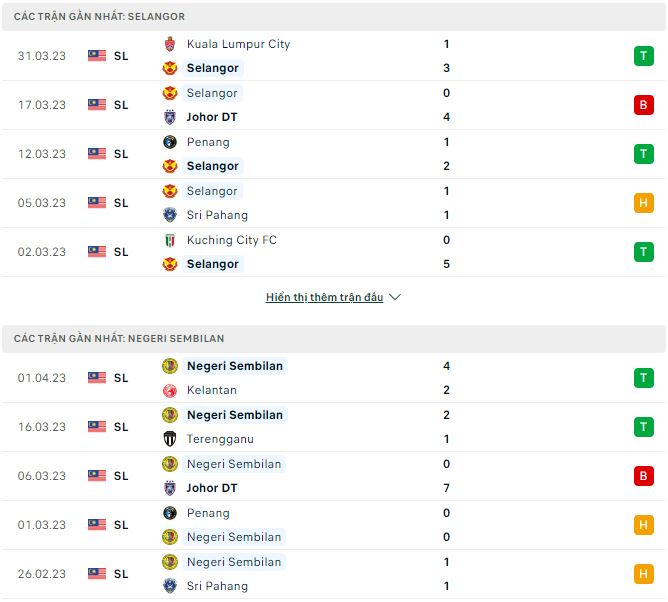Click the Terengganu team name
The image size is (668, 602).
tap(220, 439)
